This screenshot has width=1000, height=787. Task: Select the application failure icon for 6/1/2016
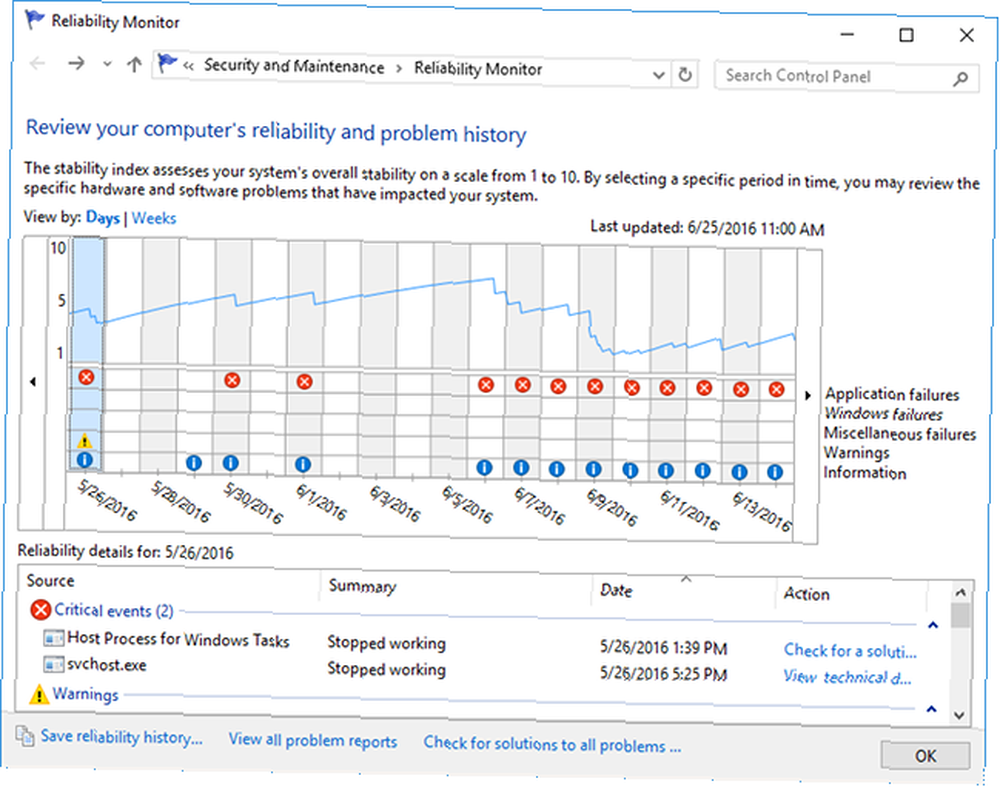[305, 381]
